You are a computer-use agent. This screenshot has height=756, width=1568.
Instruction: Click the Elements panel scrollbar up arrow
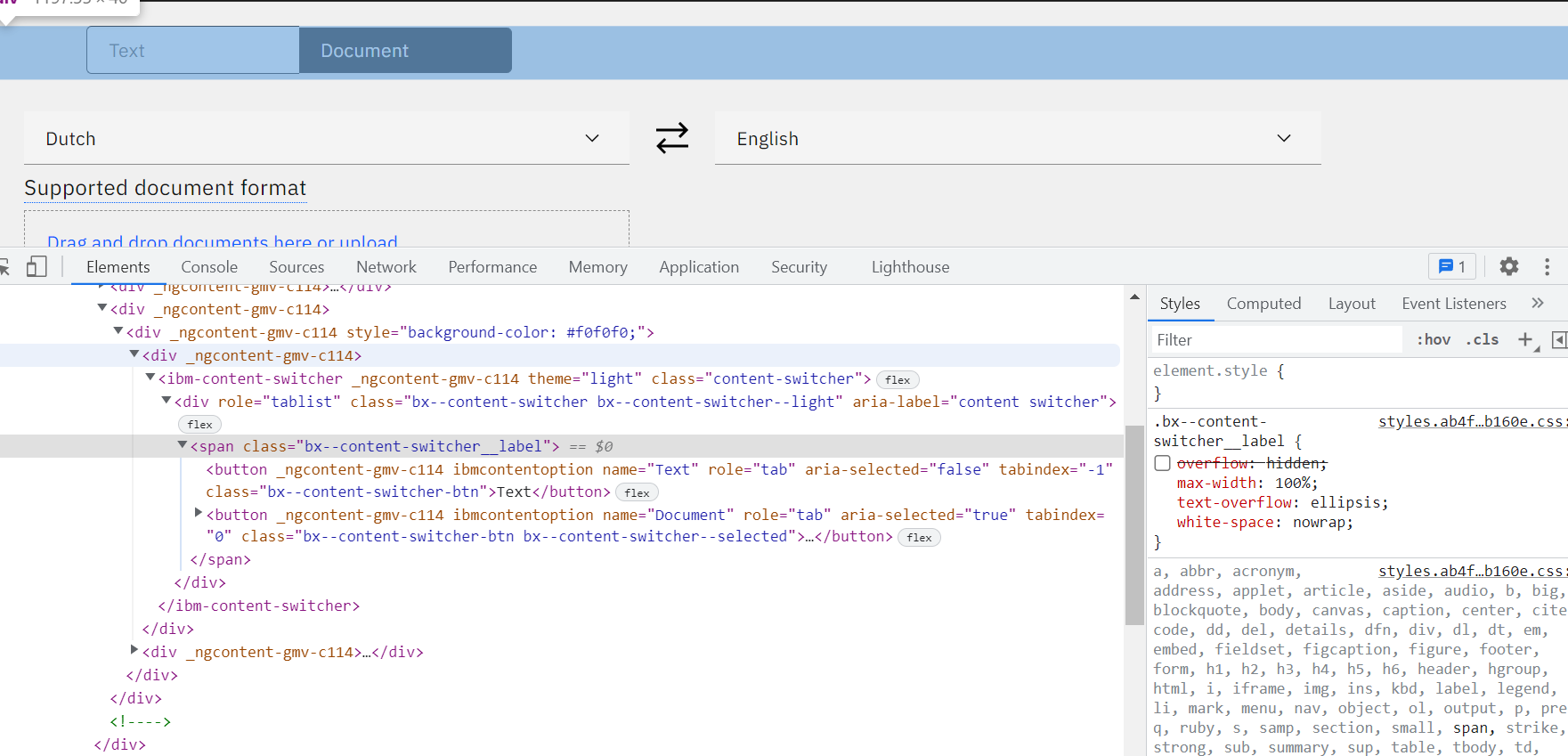[1134, 297]
